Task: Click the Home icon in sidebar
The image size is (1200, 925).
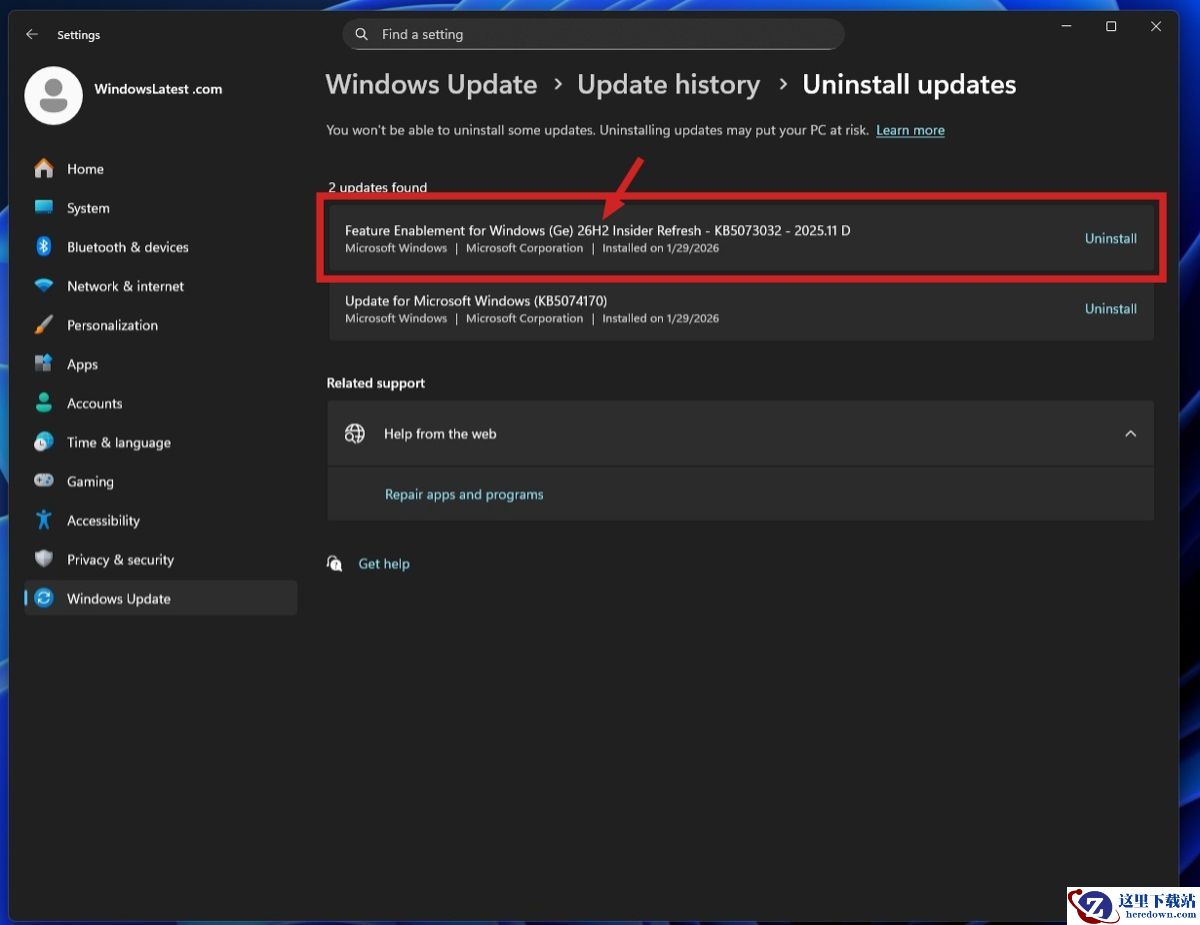Action: coord(44,169)
